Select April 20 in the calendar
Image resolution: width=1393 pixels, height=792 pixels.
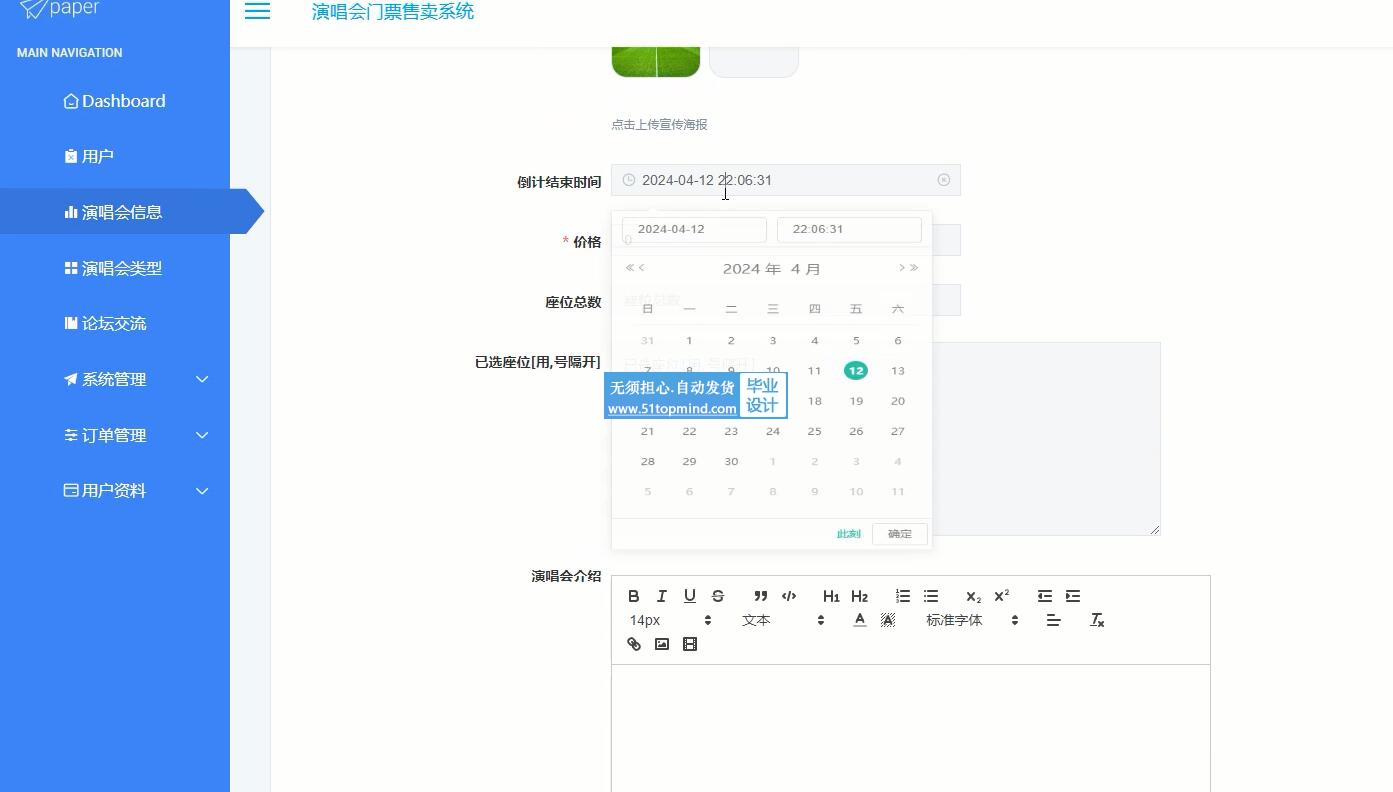(898, 401)
